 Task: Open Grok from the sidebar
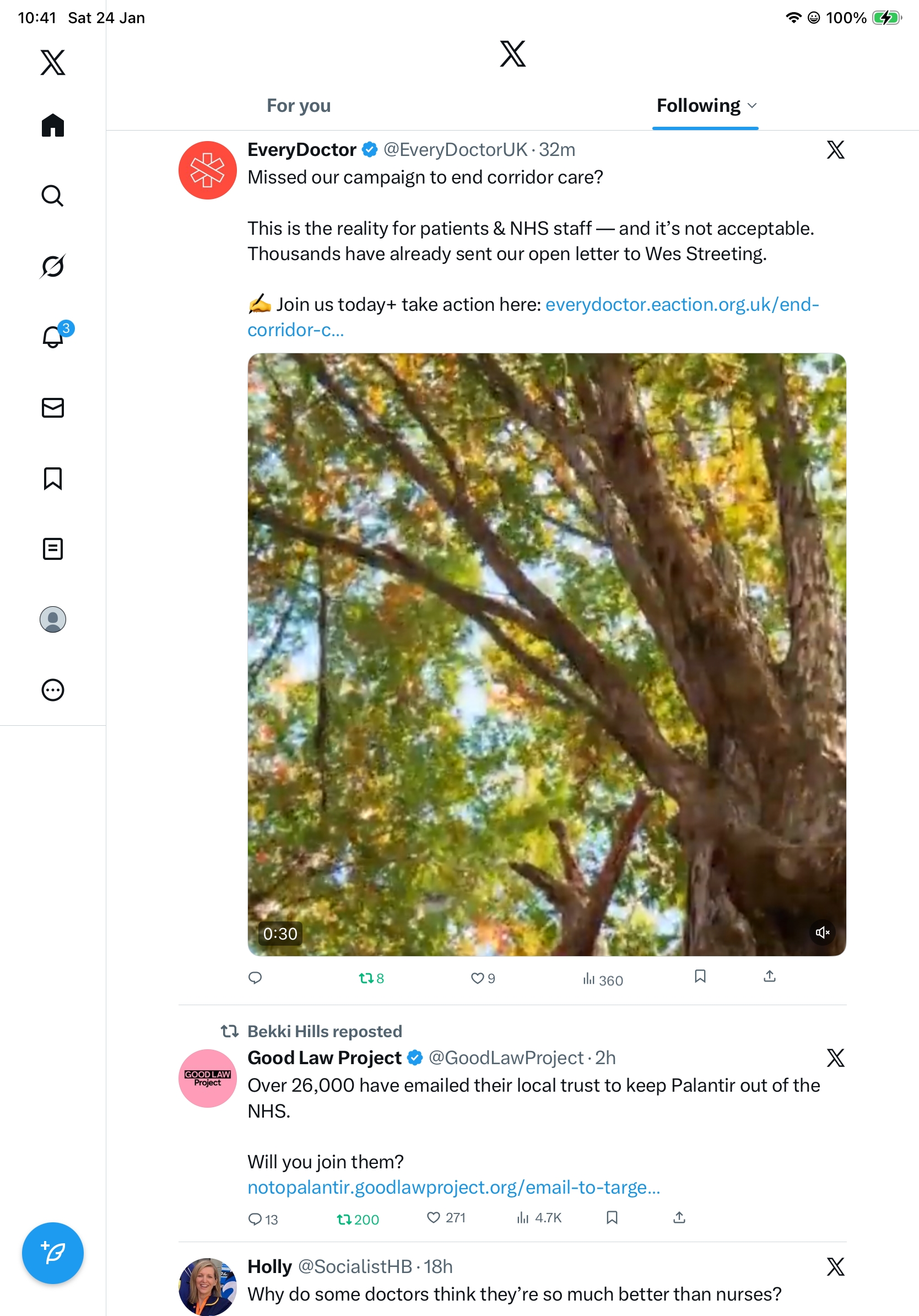coord(53,266)
